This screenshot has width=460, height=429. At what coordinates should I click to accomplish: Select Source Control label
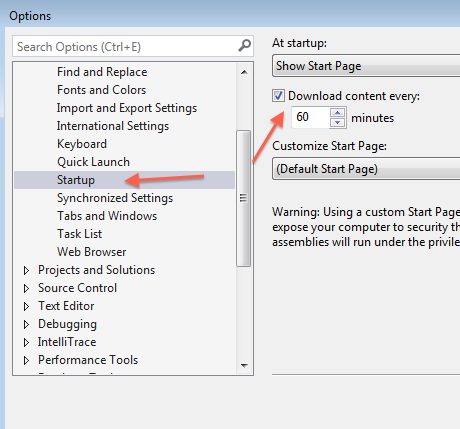[x=77, y=288]
